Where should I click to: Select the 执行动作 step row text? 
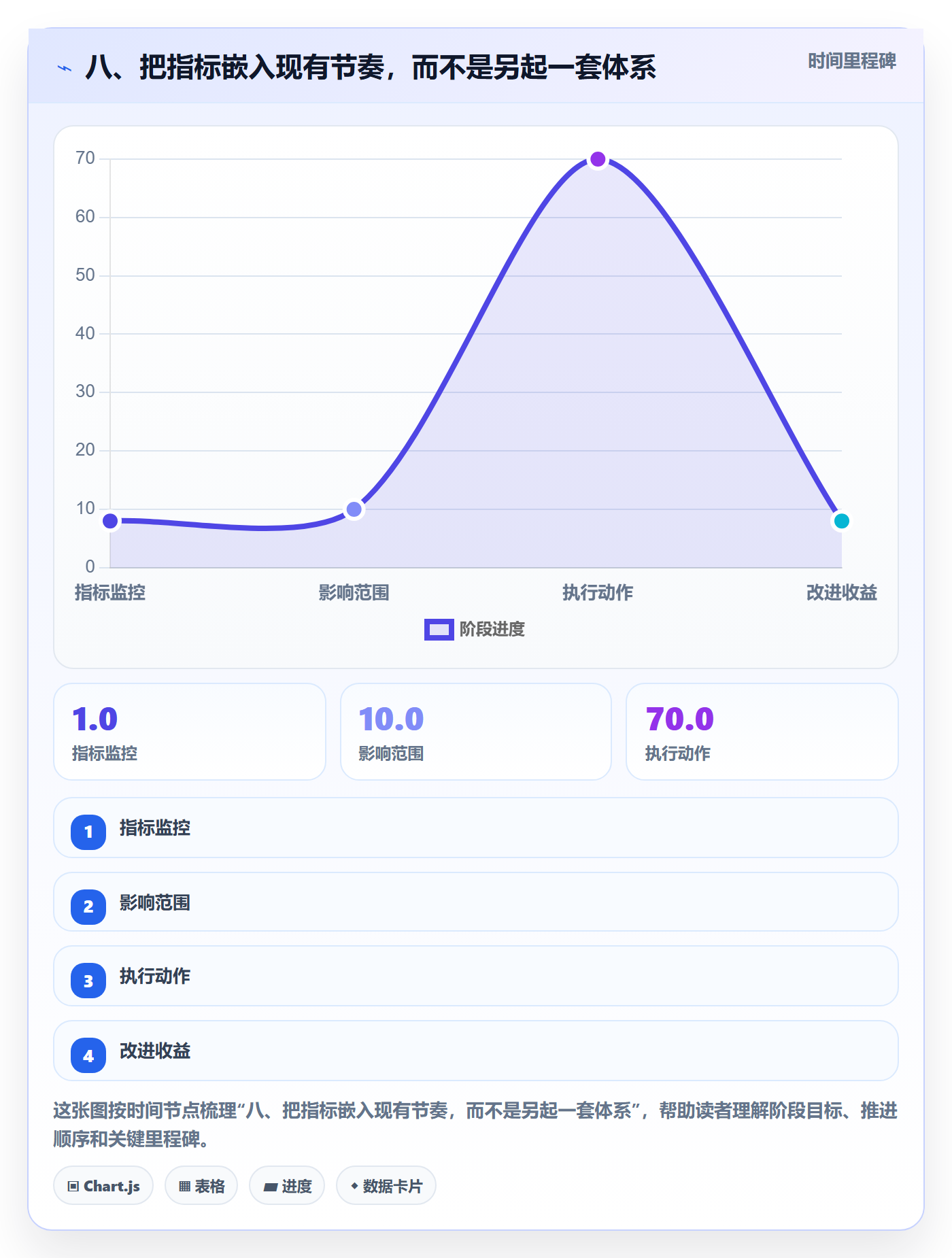pos(155,976)
